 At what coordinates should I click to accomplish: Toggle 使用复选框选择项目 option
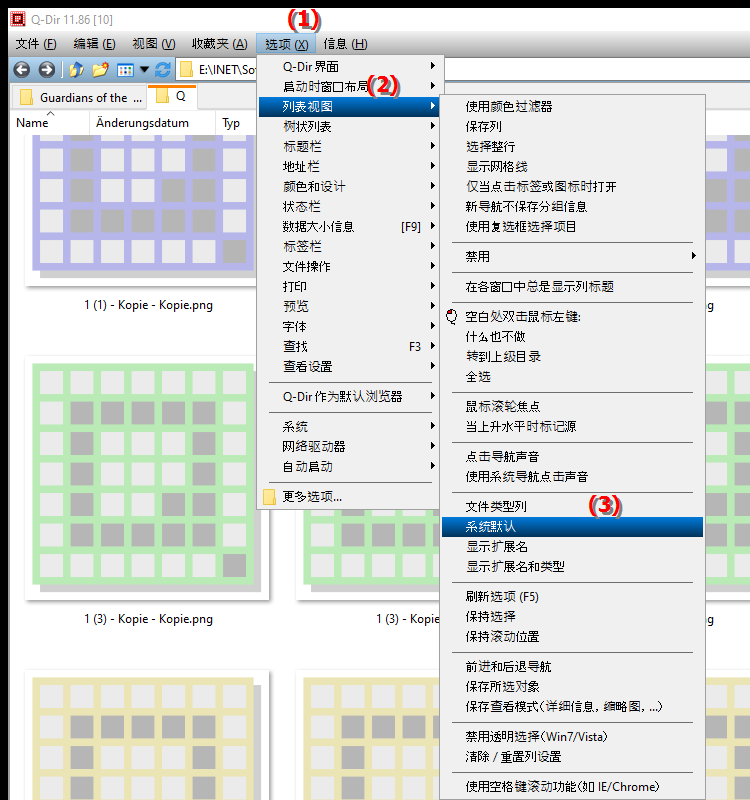[521, 226]
